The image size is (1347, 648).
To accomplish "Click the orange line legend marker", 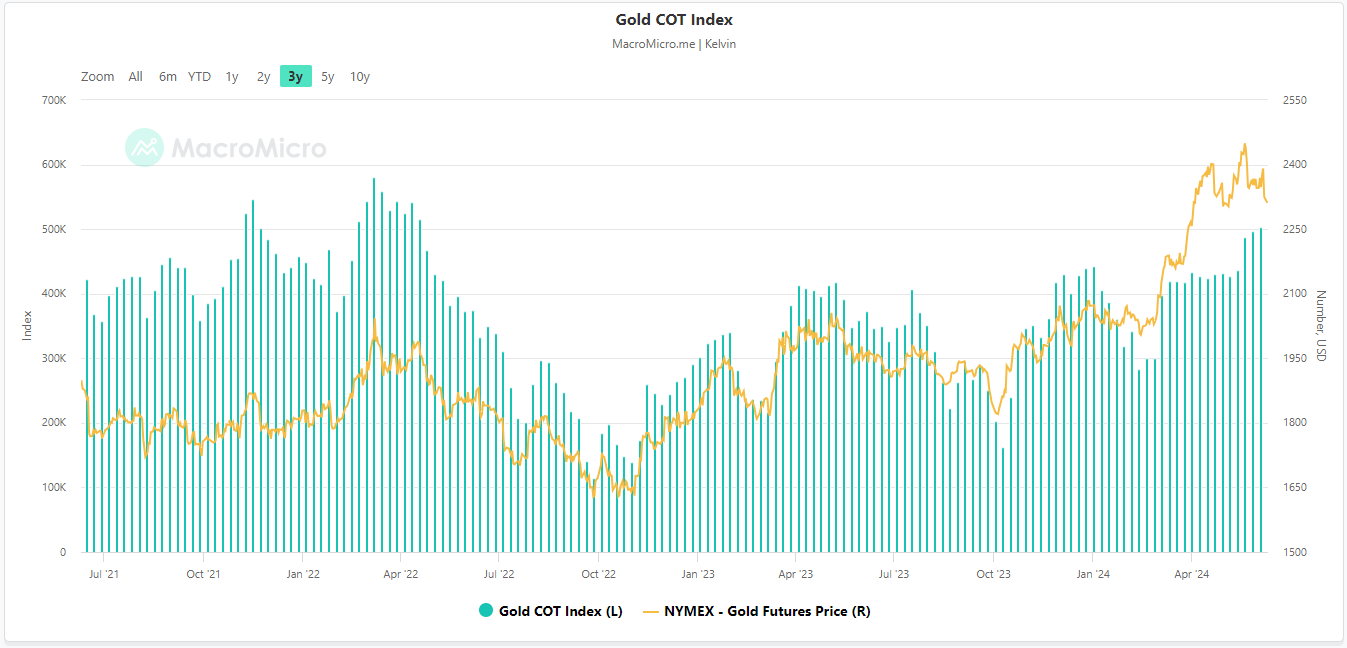I will pos(650,611).
